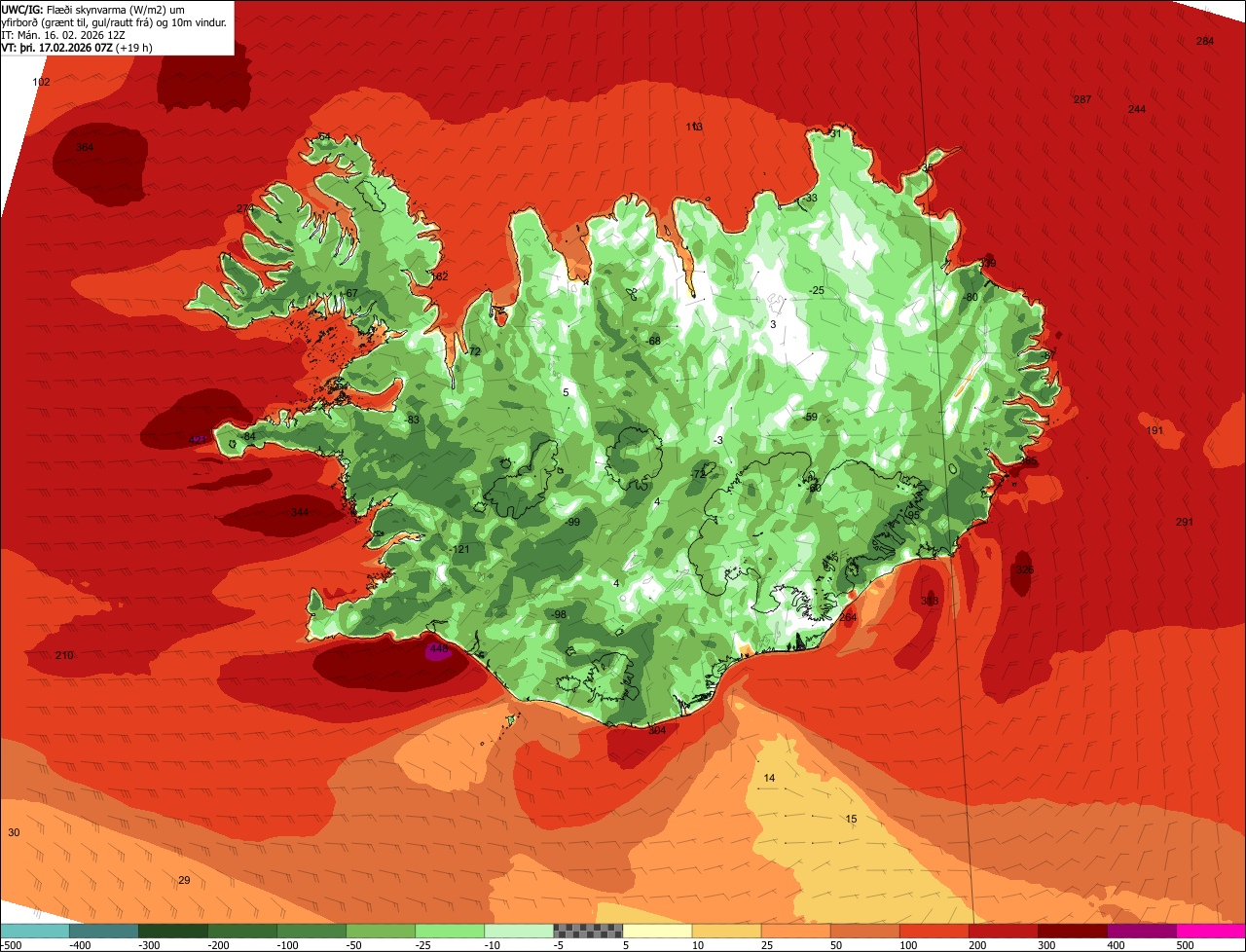Screen dimensions: 1246x952
Task: Click the 344 value west of Iceland
Action: [299, 512]
